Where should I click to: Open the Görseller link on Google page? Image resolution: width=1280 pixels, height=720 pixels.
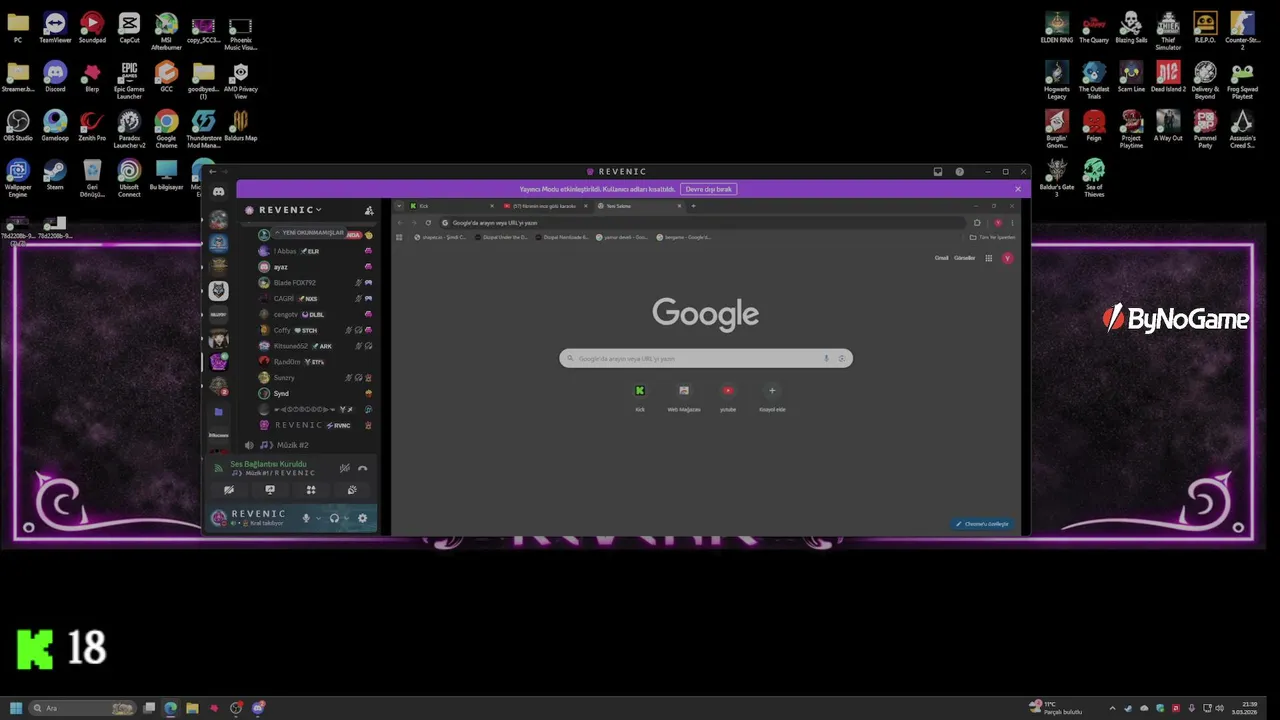(x=964, y=258)
